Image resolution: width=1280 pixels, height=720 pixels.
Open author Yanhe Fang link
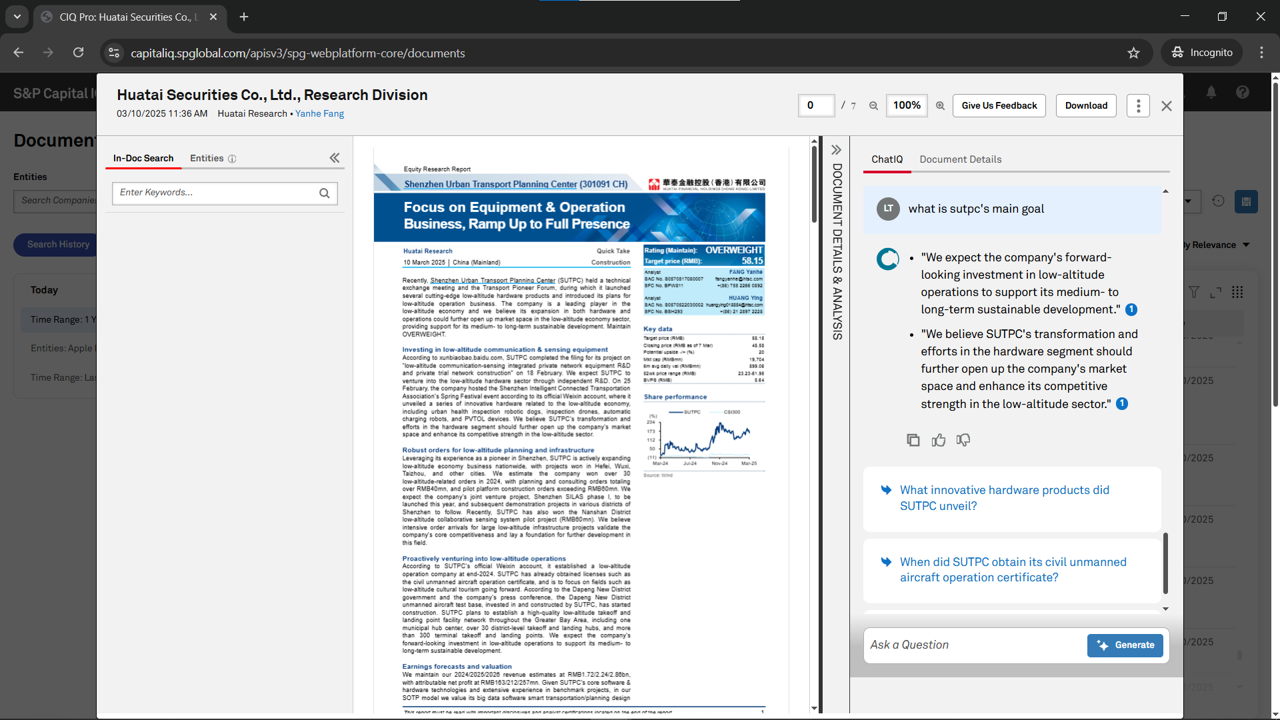pos(320,114)
